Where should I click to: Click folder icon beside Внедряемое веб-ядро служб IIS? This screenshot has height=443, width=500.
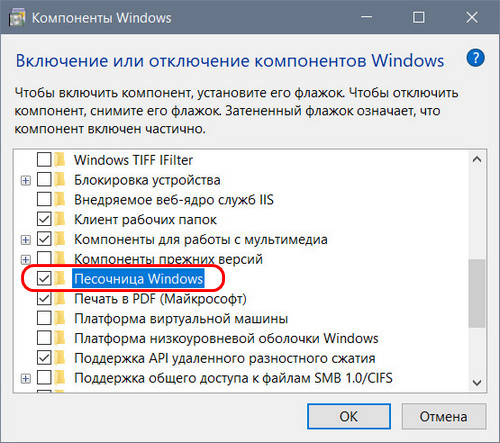60,199
